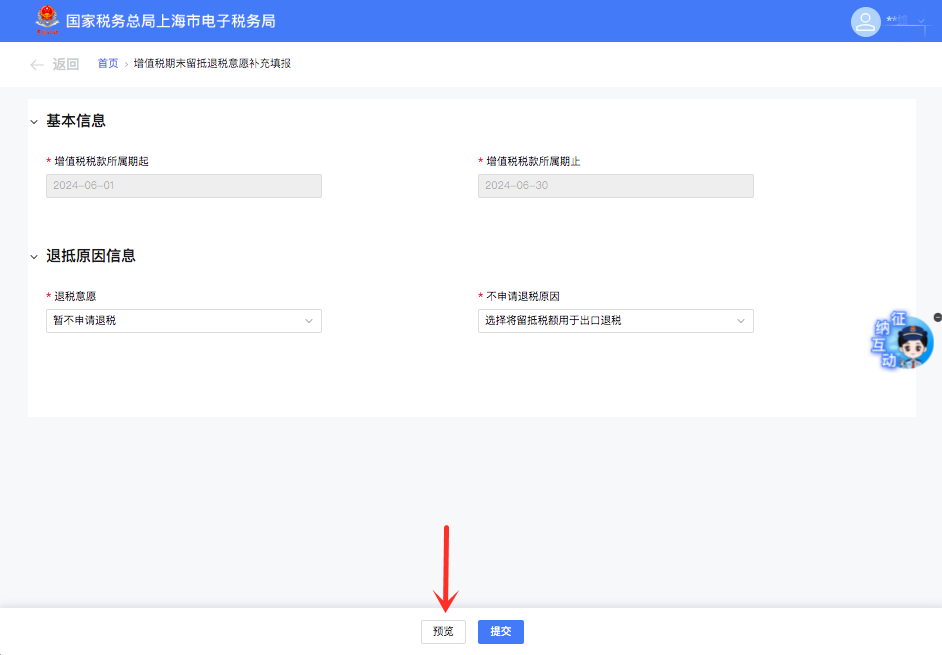The image size is (942, 655).
Task: Click the breadcrumb separator chevron after 首页
Action: point(126,64)
